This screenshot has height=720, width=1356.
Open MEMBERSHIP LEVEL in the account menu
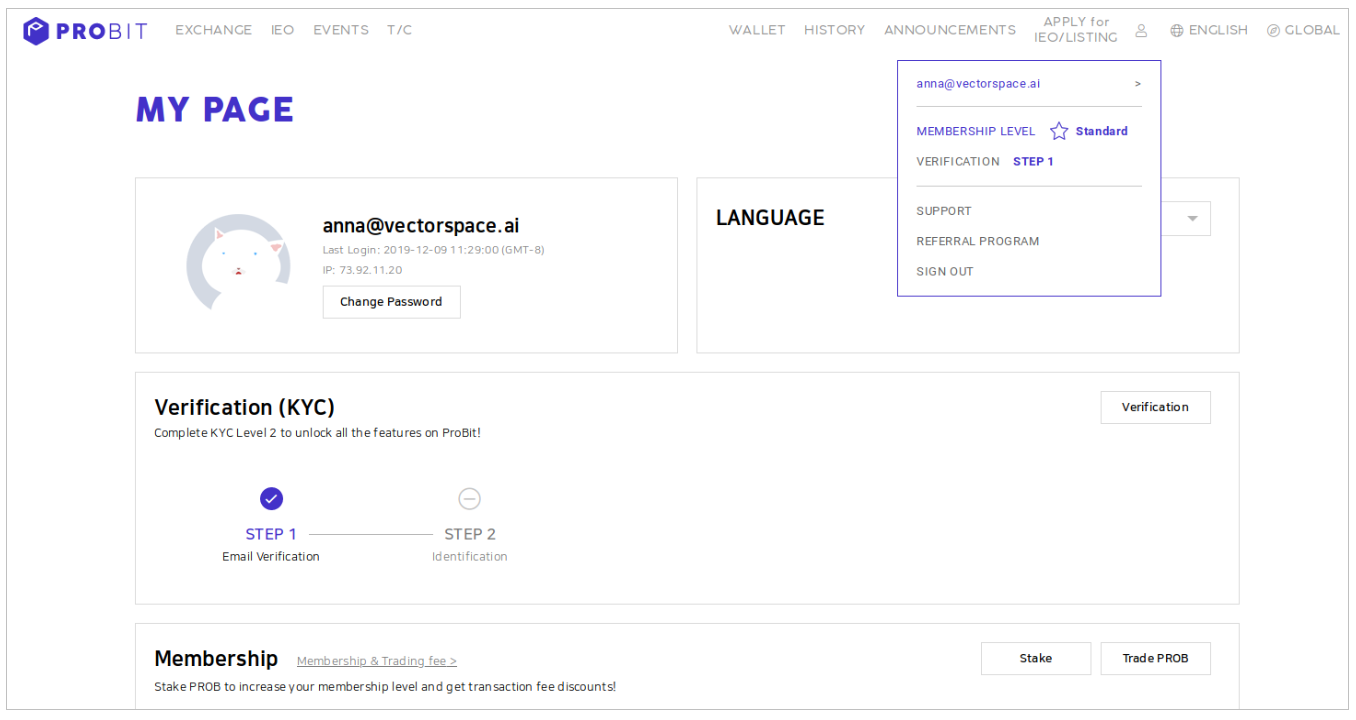coord(976,131)
